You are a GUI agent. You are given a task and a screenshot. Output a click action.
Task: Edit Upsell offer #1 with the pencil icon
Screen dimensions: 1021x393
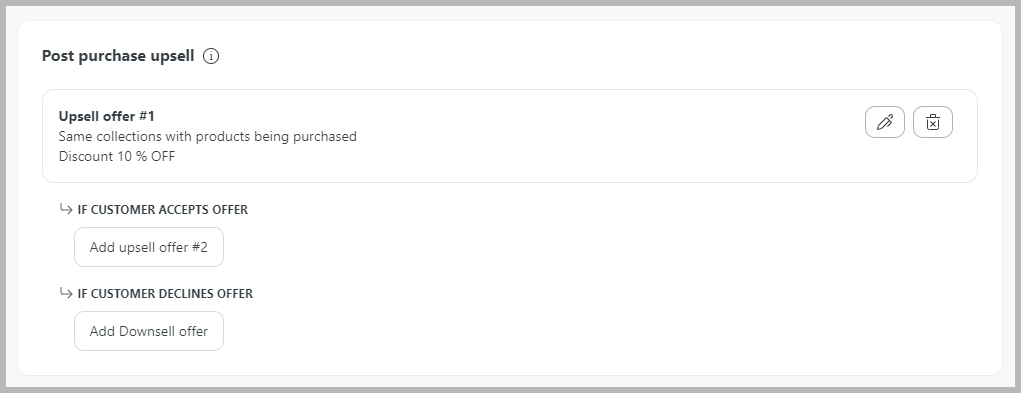click(x=884, y=122)
